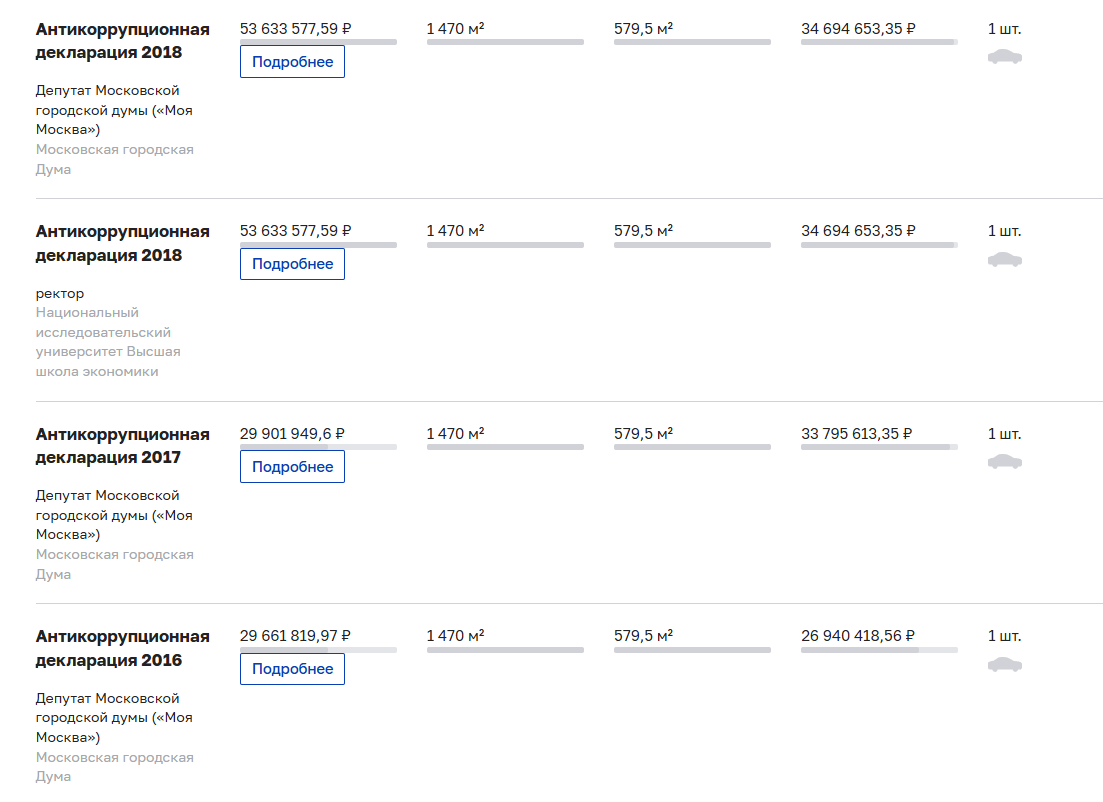Click the 1 шт. count in the 2017 row
This screenshot has height=802, width=1103.
pyautogui.click(x=1004, y=434)
